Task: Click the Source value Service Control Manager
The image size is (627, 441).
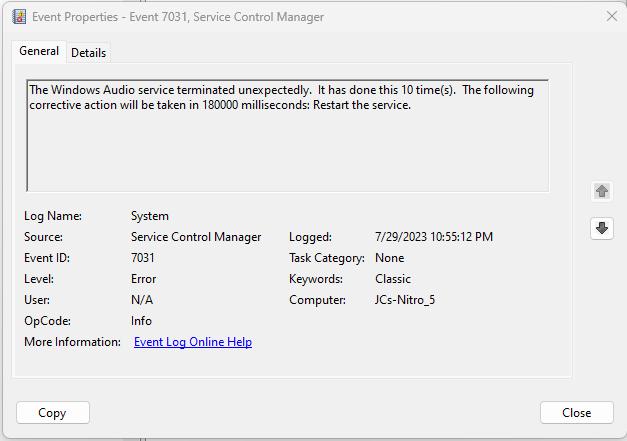Action: point(196,237)
